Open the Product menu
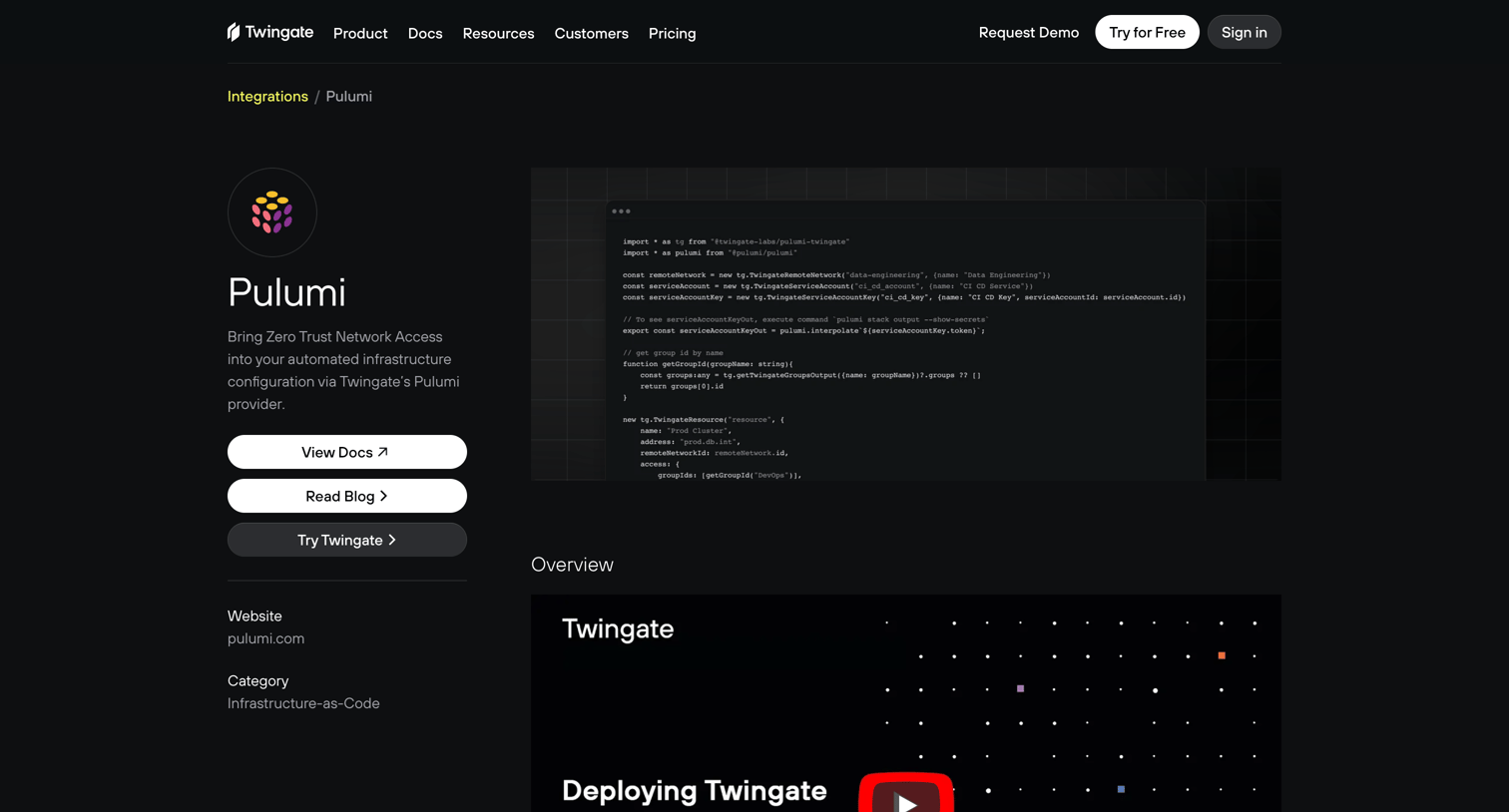This screenshot has width=1509, height=812. pyautogui.click(x=360, y=33)
